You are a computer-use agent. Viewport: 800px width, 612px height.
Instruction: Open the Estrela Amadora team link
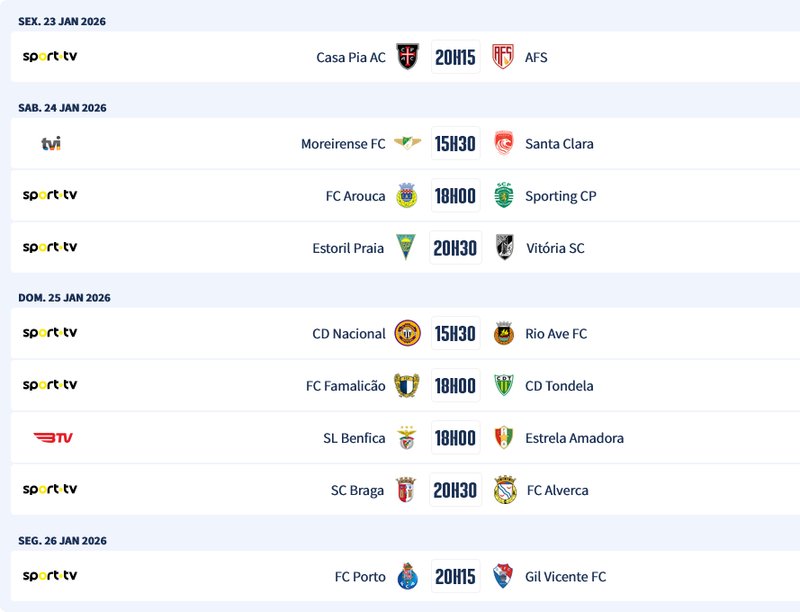pos(574,438)
